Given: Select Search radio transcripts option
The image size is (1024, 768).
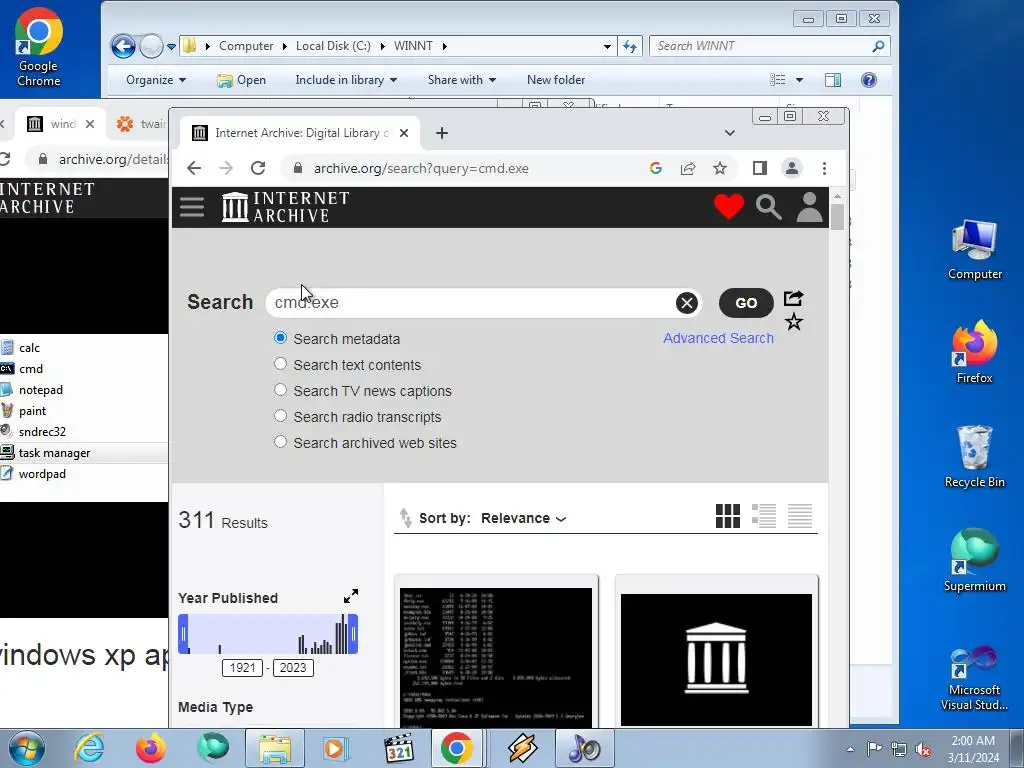Looking at the screenshot, I should pos(280,415).
